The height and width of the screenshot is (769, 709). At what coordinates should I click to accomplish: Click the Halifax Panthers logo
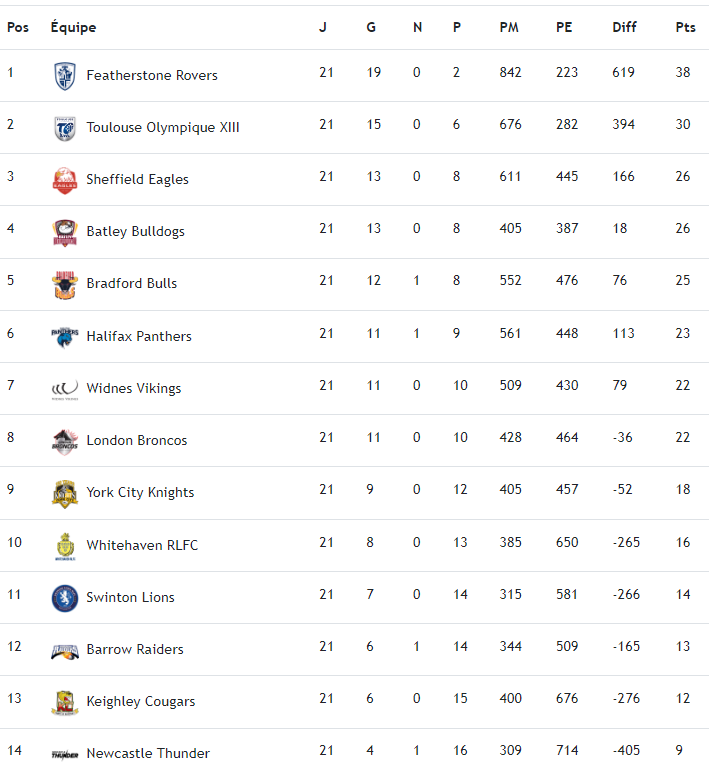pyautogui.click(x=64, y=336)
